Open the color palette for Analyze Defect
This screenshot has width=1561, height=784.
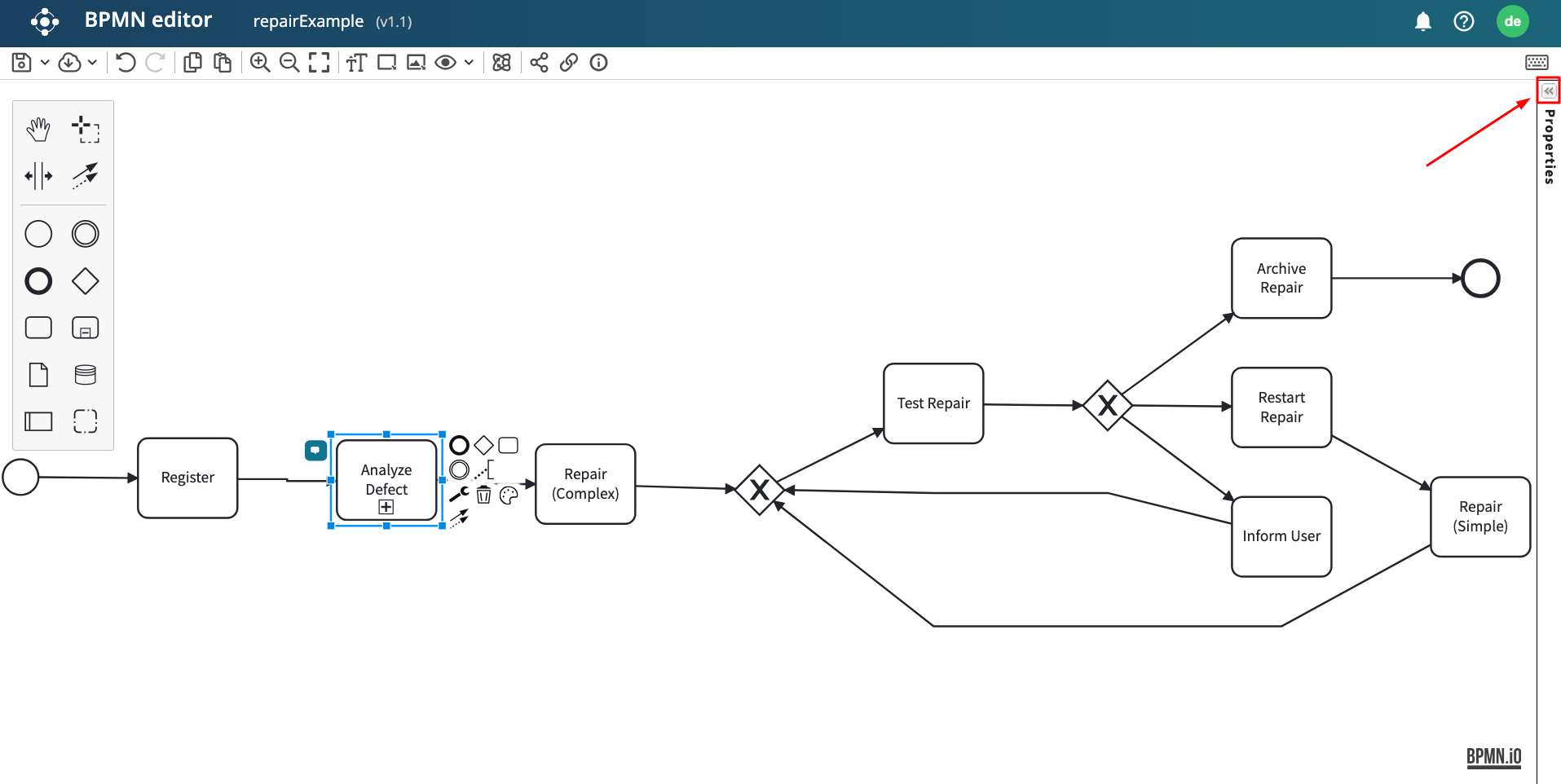click(509, 496)
